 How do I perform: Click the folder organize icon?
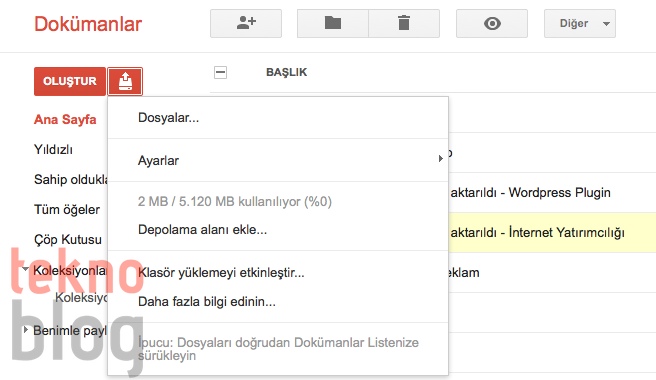click(x=333, y=23)
